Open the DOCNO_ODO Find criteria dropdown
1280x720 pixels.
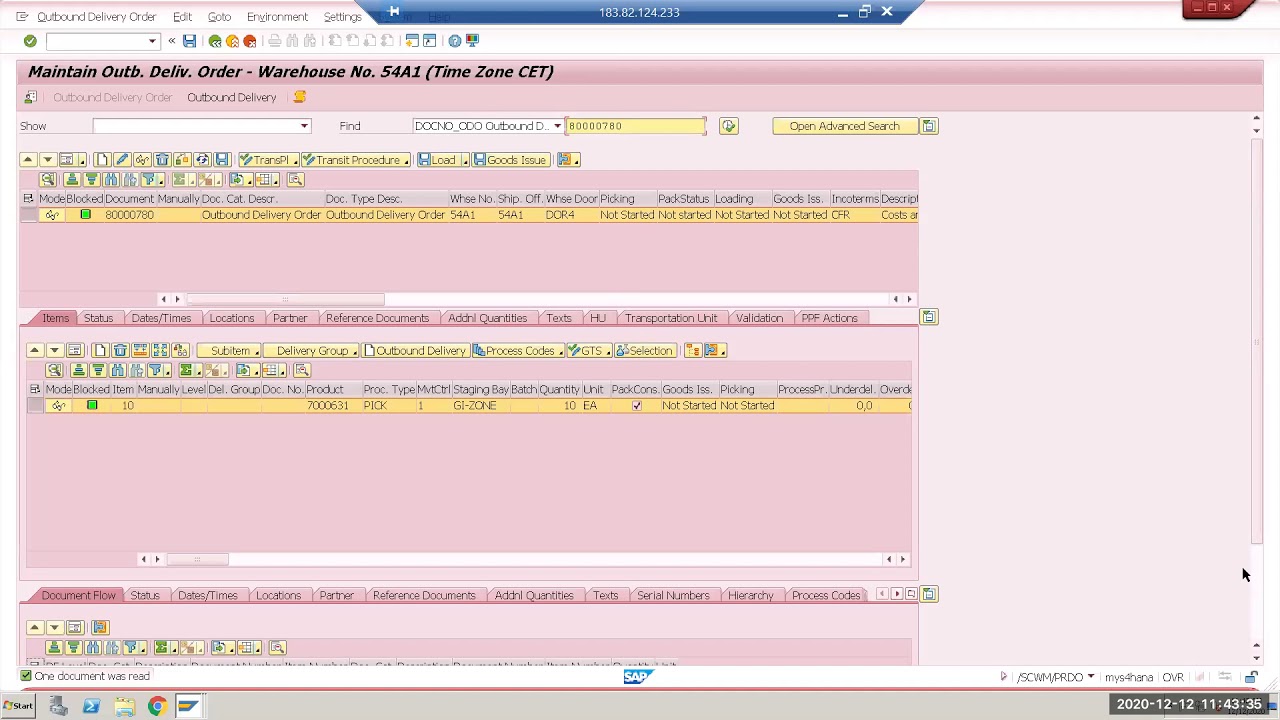[557, 126]
